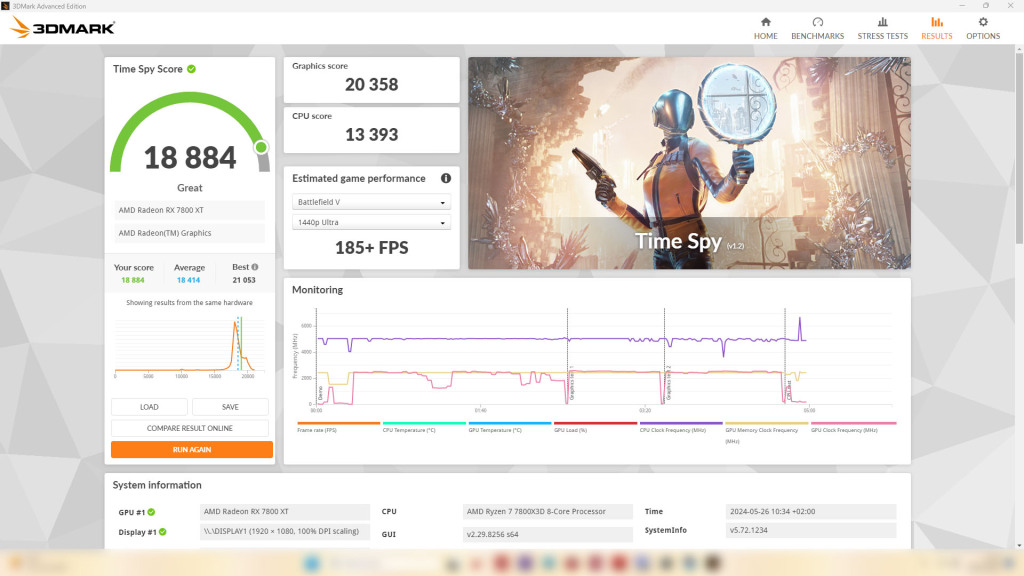Click the AMD Ryzen 7 7800X3D CPU field
1024x576 pixels.
tap(547, 511)
